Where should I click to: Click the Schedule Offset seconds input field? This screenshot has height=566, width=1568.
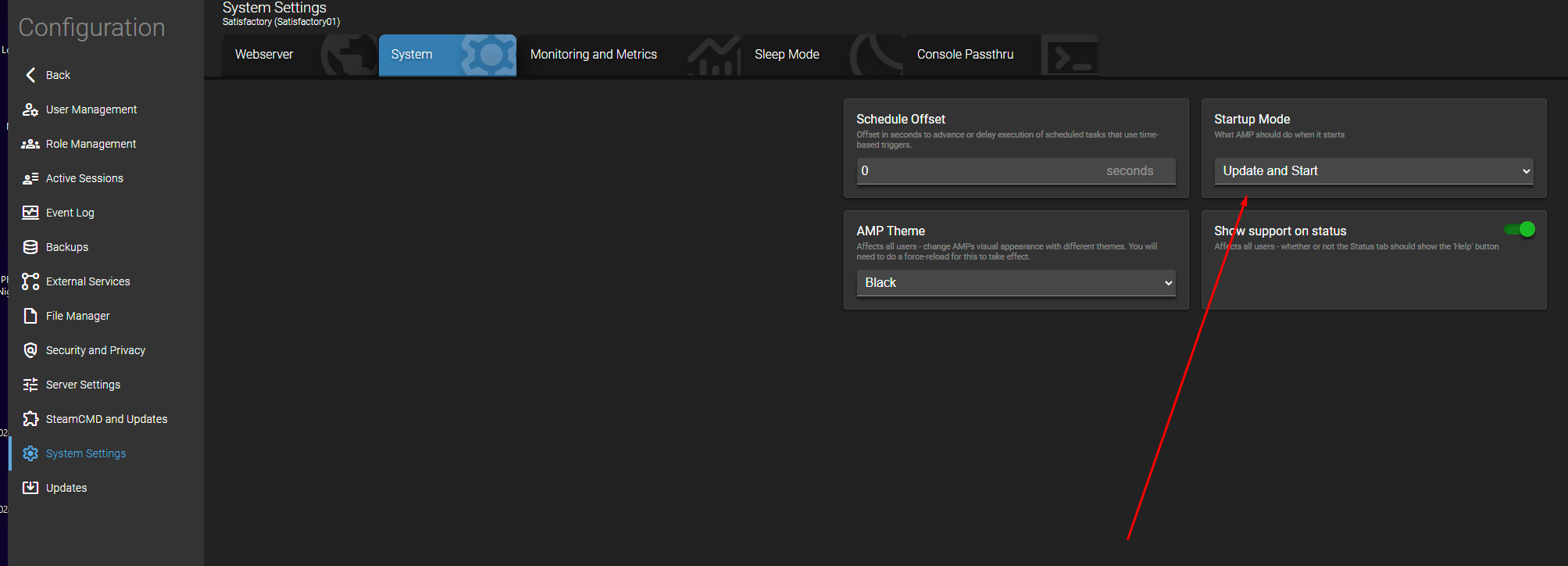pos(1016,171)
